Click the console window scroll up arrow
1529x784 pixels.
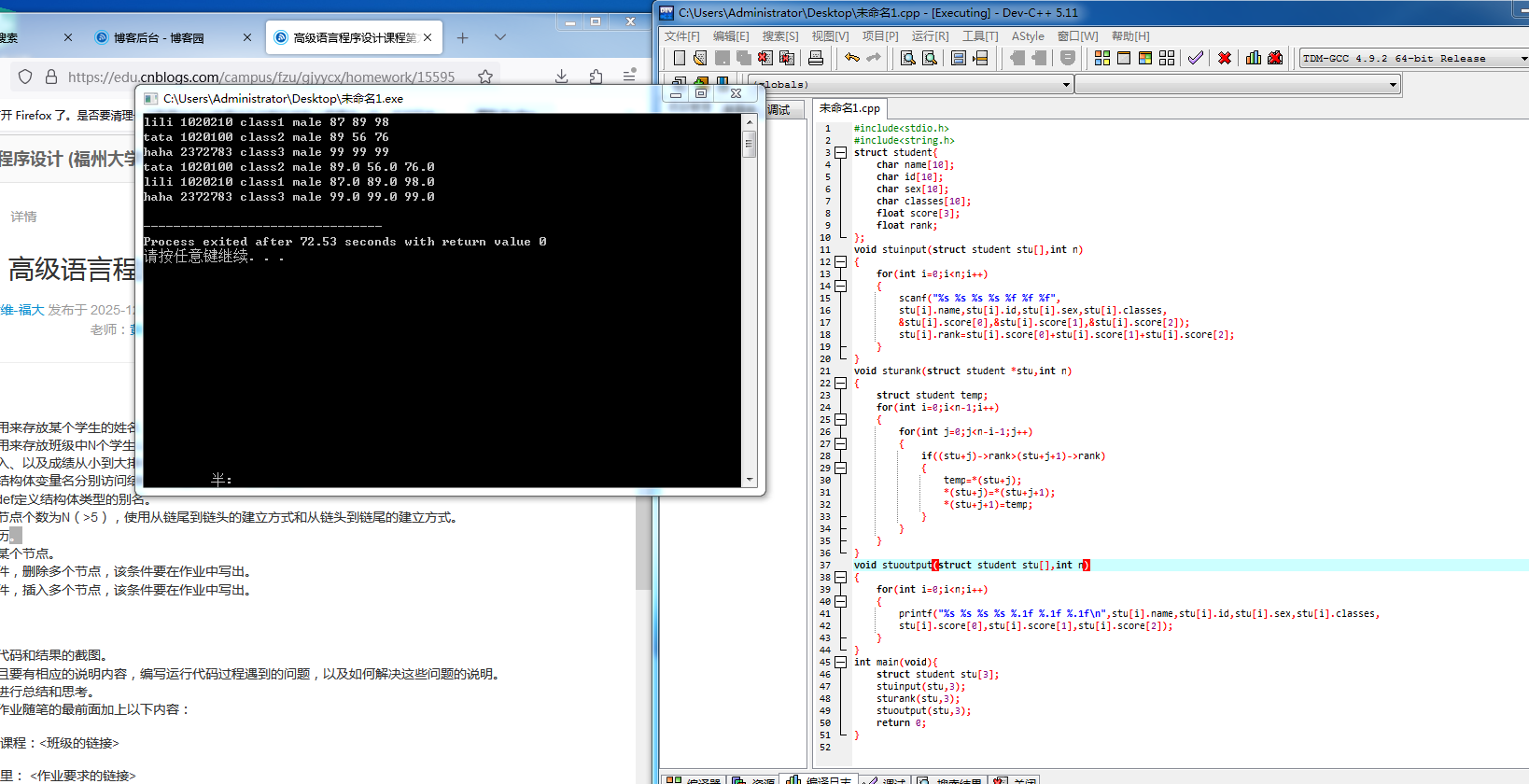pyautogui.click(x=749, y=122)
